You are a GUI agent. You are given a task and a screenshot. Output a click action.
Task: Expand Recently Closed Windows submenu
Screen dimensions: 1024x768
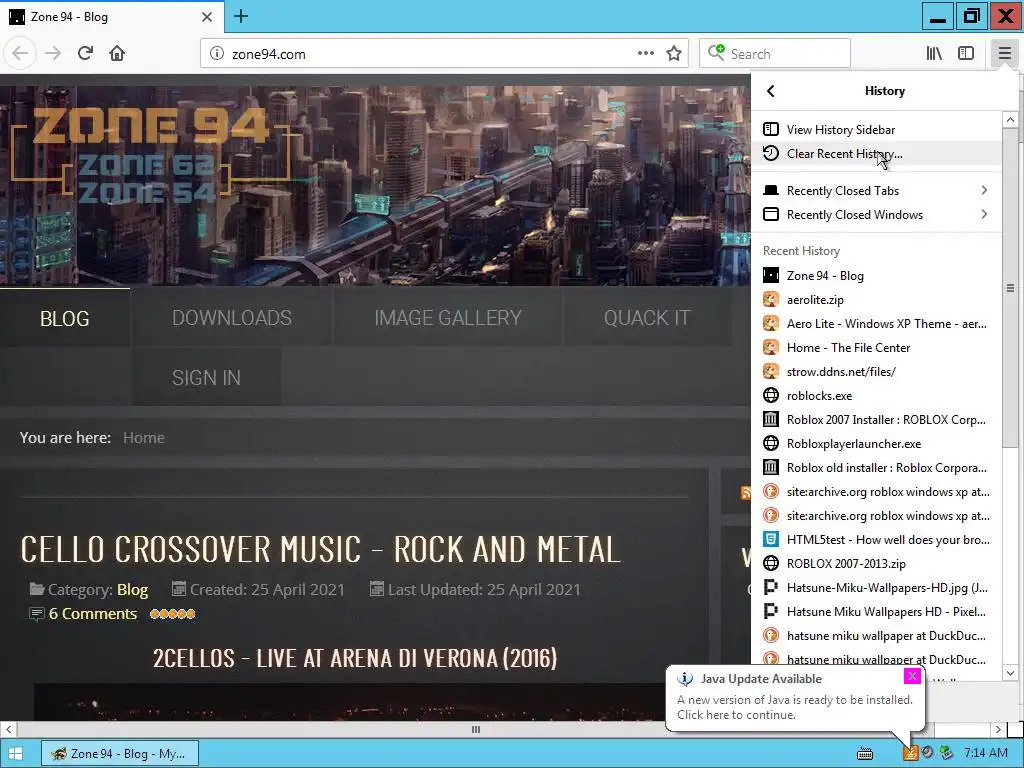(876, 215)
